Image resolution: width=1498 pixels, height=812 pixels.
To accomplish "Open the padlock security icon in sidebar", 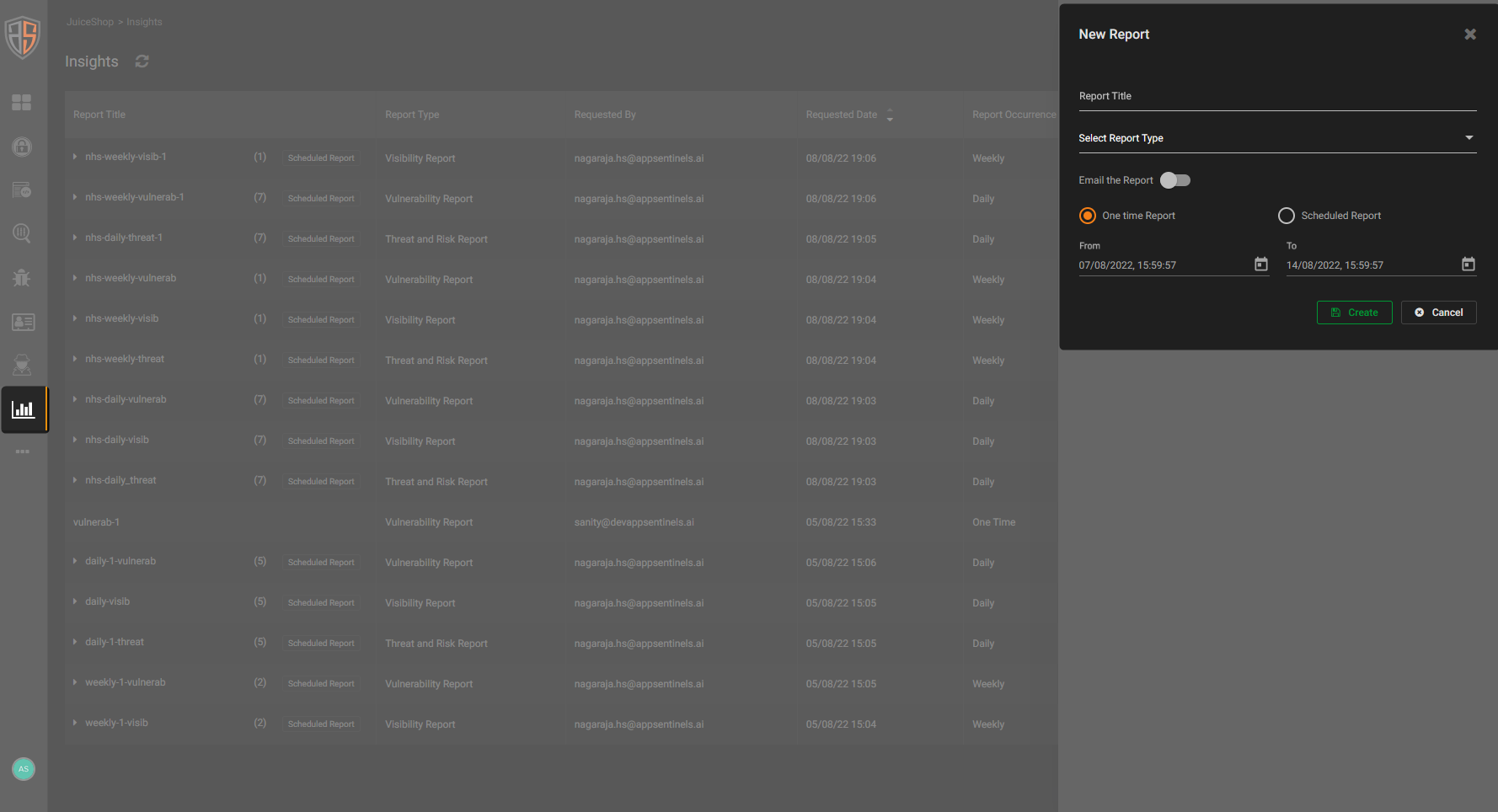I will point(22,147).
